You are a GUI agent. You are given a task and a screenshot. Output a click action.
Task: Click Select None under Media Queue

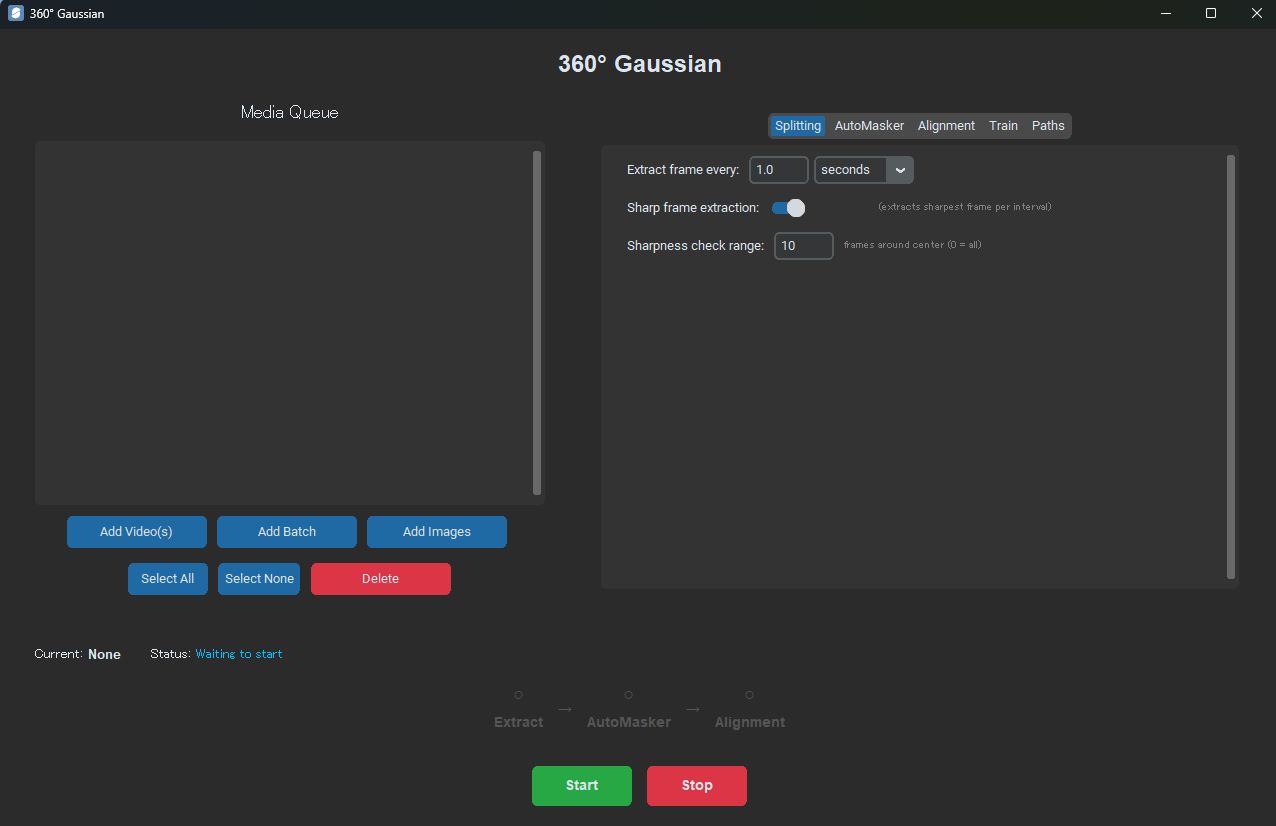click(x=258, y=578)
